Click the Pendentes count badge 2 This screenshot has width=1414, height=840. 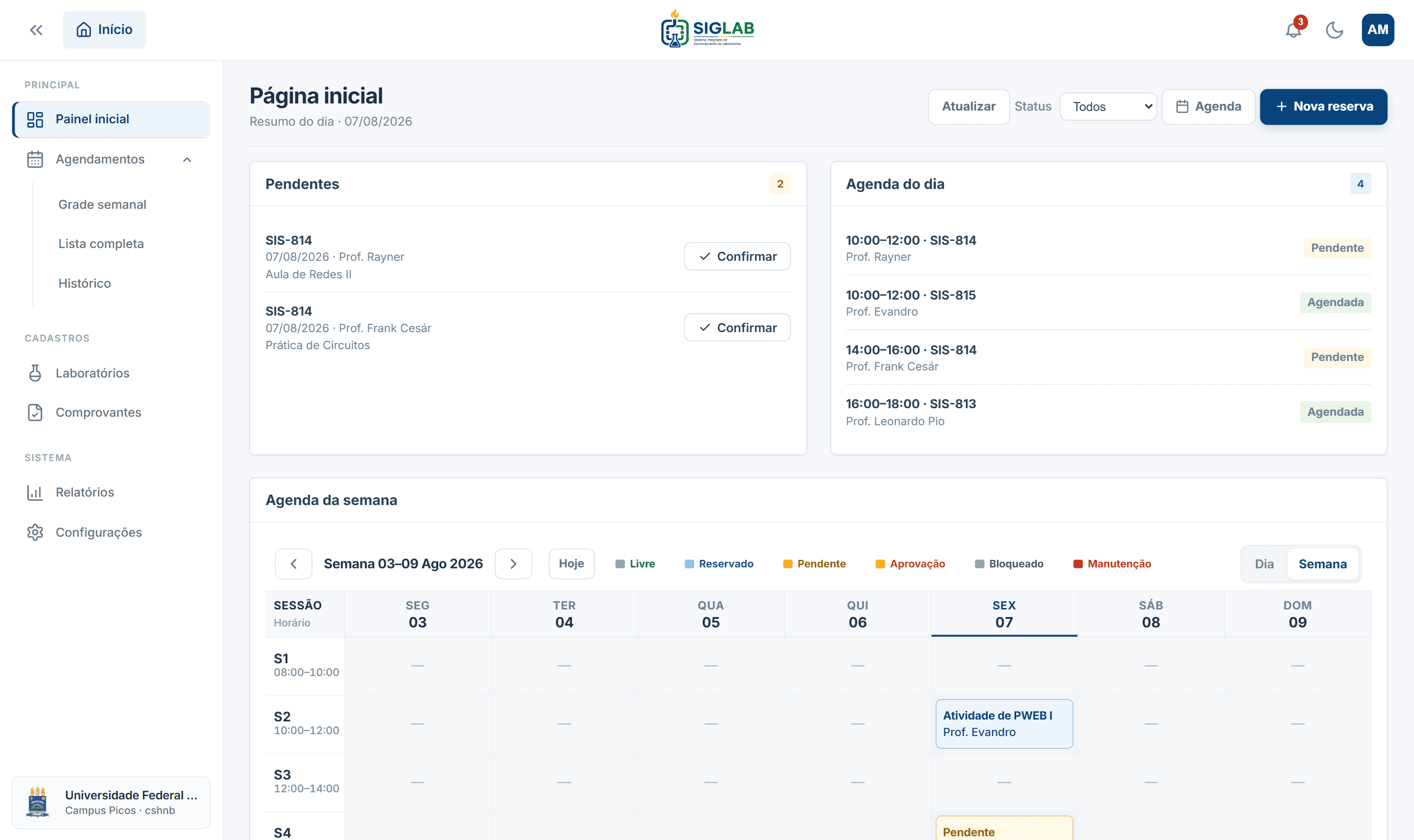point(780,184)
